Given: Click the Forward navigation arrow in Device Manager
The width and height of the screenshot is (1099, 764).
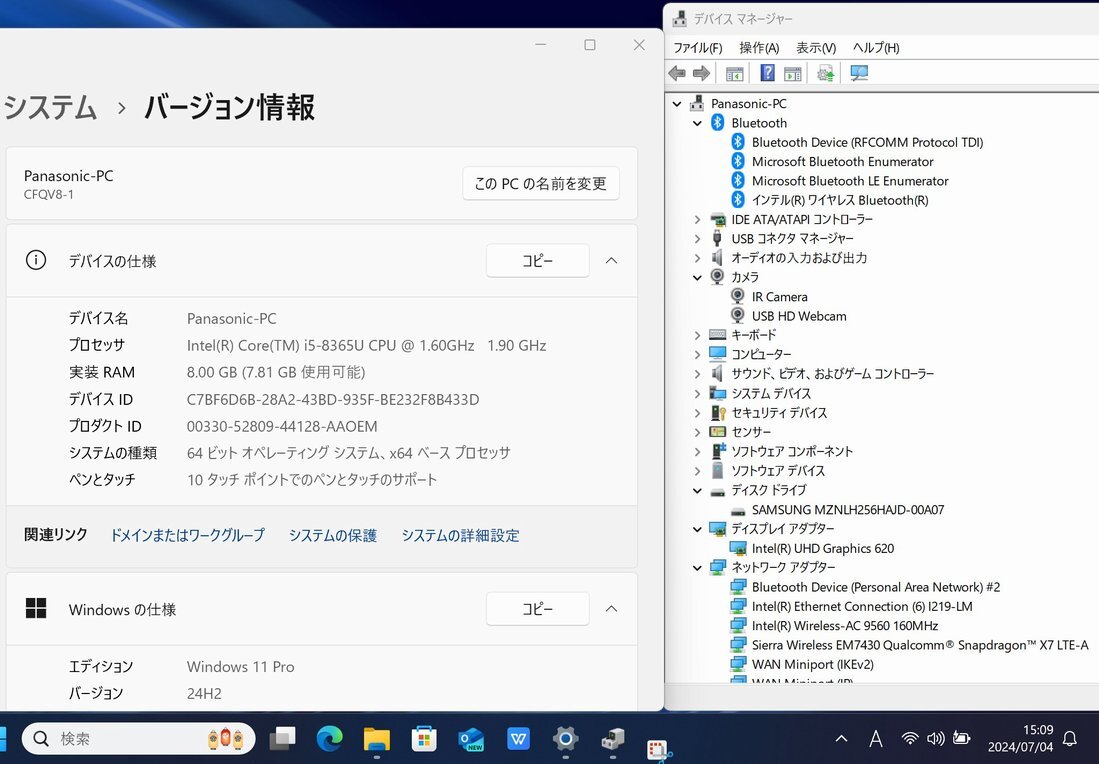Looking at the screenshot, I should 702,72.
